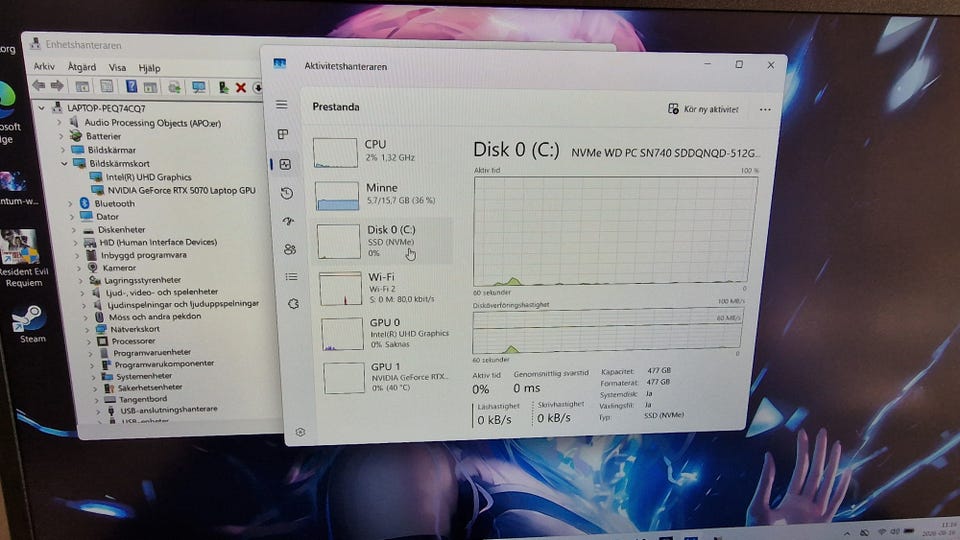Expand the Bluetooth node
Image resolution: width=960 pixels, height=540 pixels.
69,203
